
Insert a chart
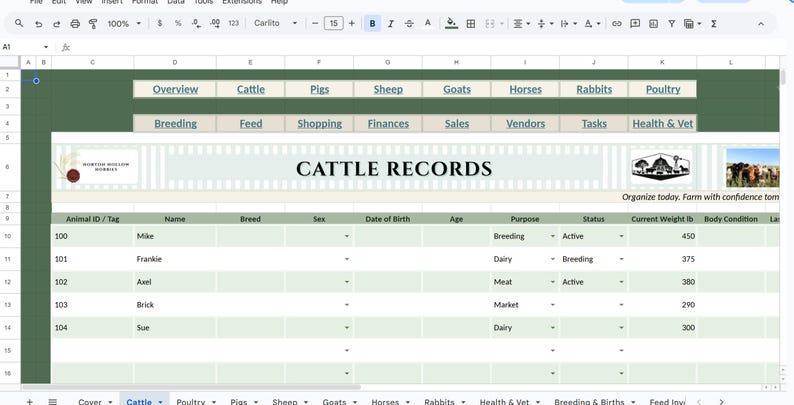(x=654, y=23)
